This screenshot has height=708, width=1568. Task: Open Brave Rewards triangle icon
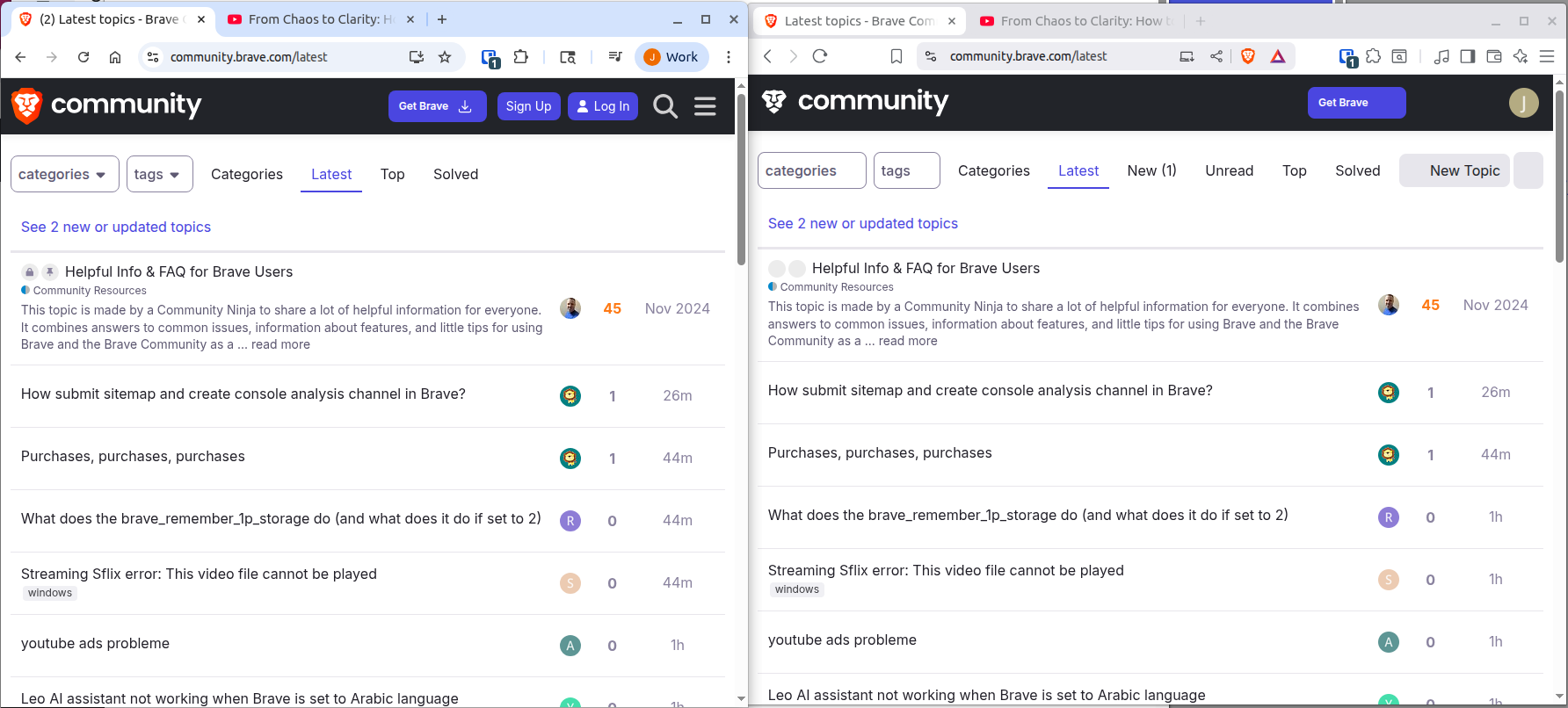[x=1278, y=56]
